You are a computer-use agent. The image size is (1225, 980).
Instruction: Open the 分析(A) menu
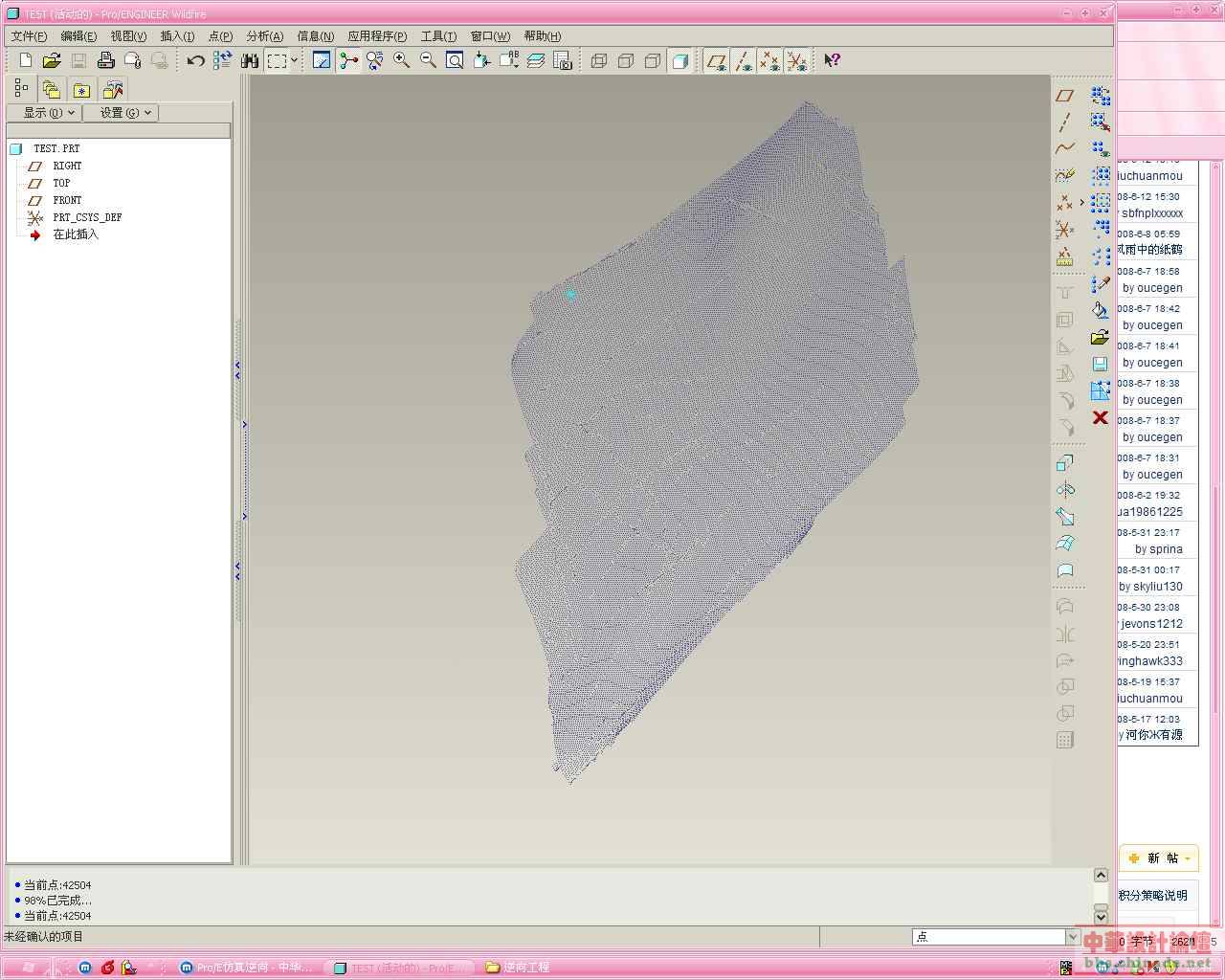[x=264, y=36]
